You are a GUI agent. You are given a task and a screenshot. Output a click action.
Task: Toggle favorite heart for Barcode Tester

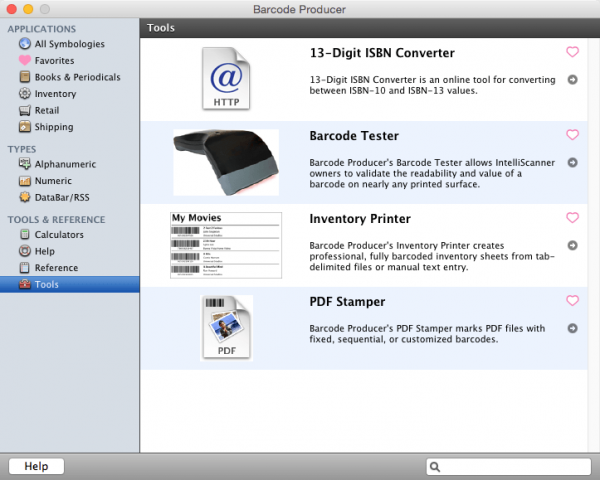pos(572,135)
